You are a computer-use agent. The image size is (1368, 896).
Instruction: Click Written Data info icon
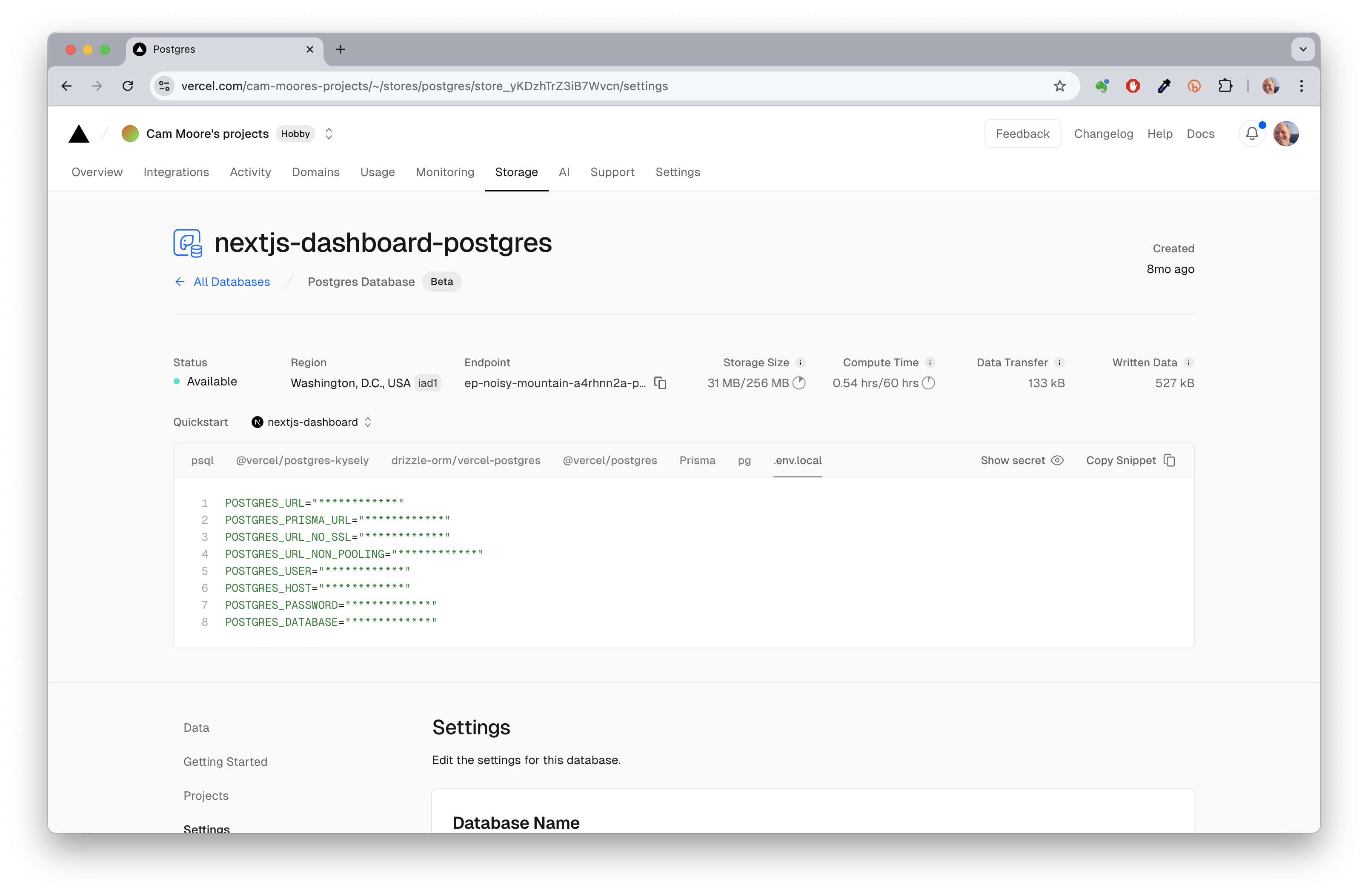(1188, 362)
